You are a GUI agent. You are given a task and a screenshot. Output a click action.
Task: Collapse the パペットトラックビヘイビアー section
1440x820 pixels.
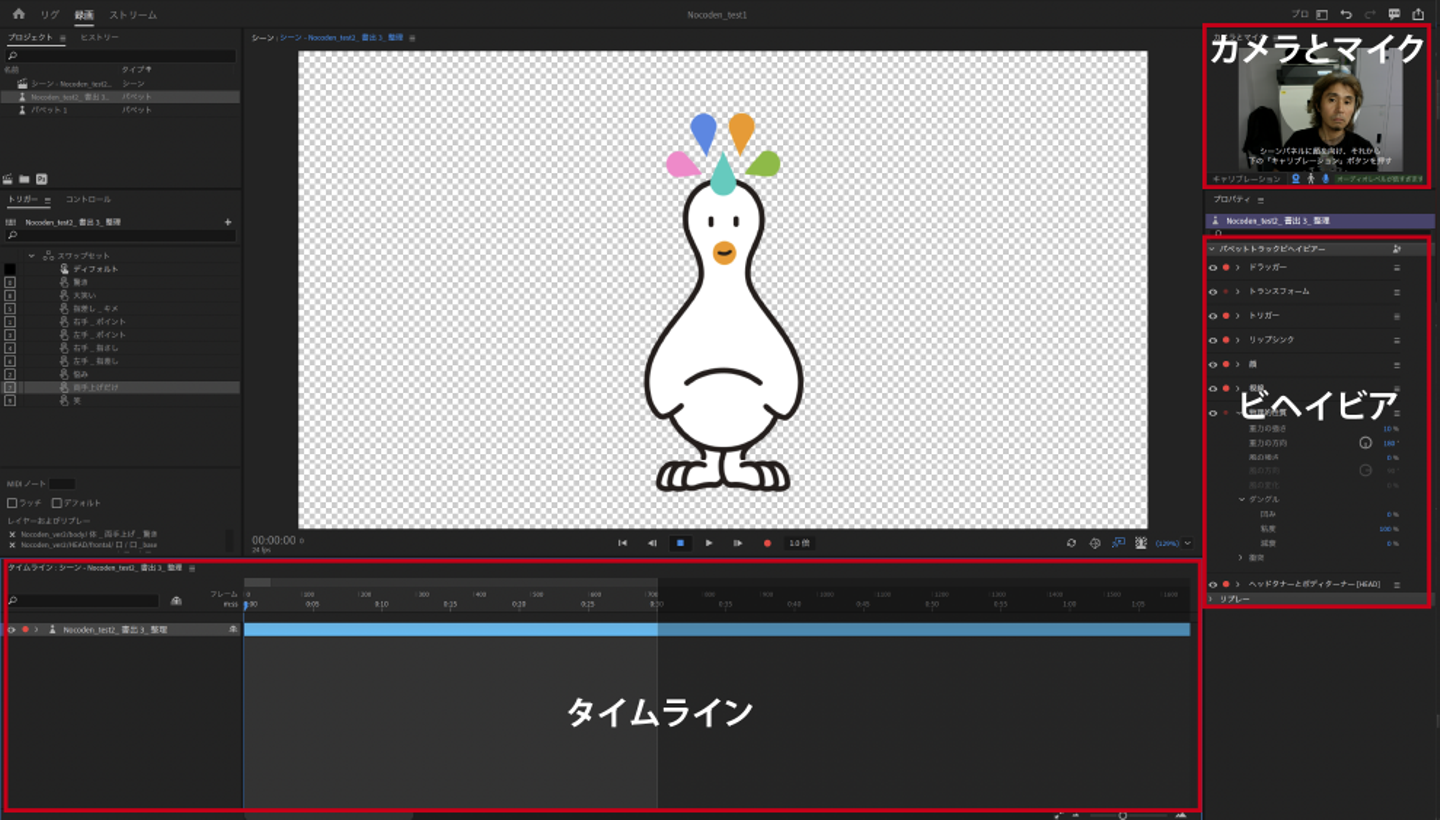[1212, 249]
